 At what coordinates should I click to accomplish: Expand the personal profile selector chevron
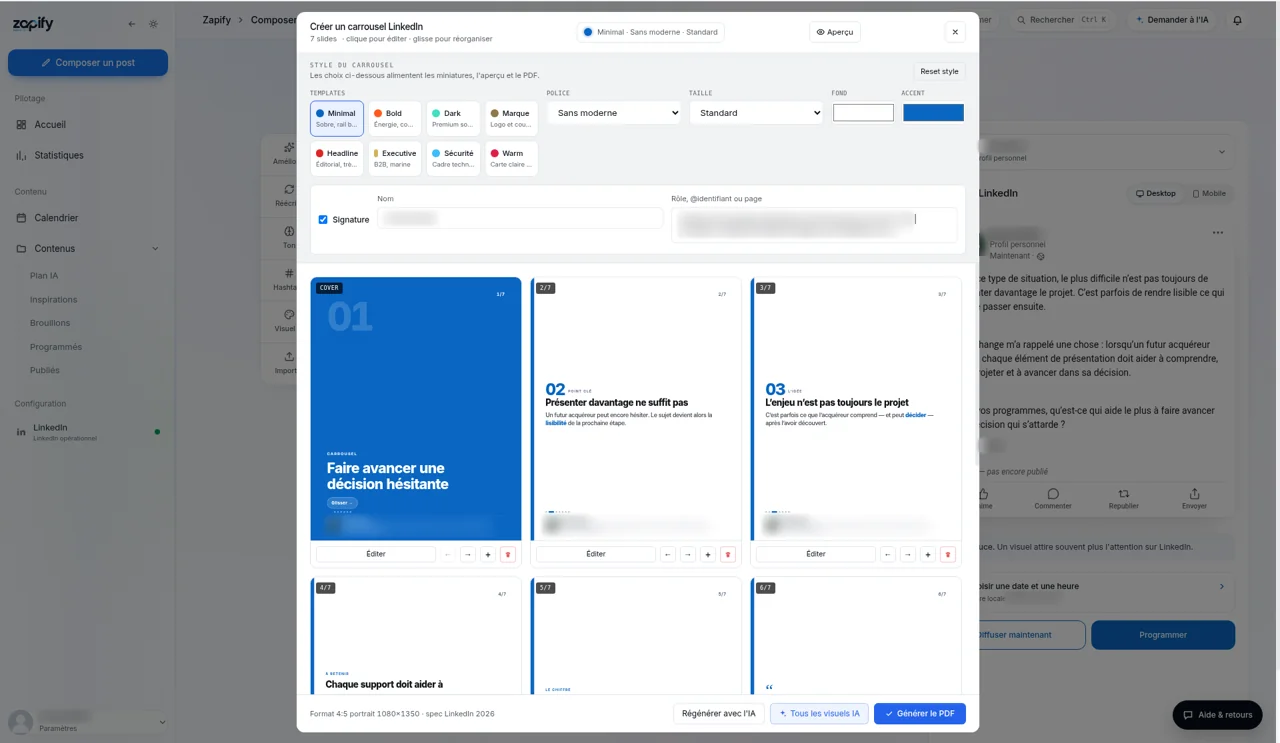1221,152
